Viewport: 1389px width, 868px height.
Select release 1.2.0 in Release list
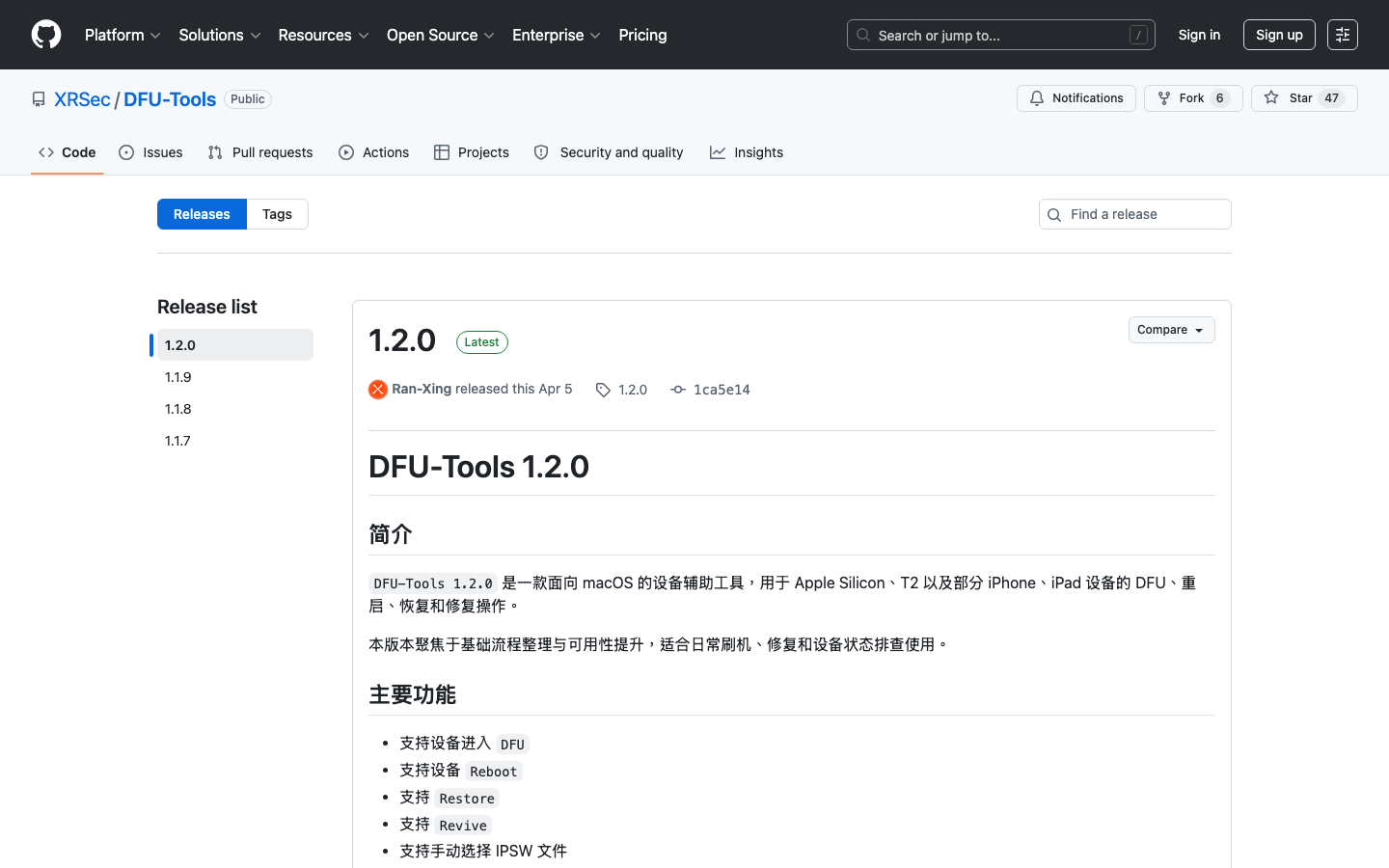(235, 345)
